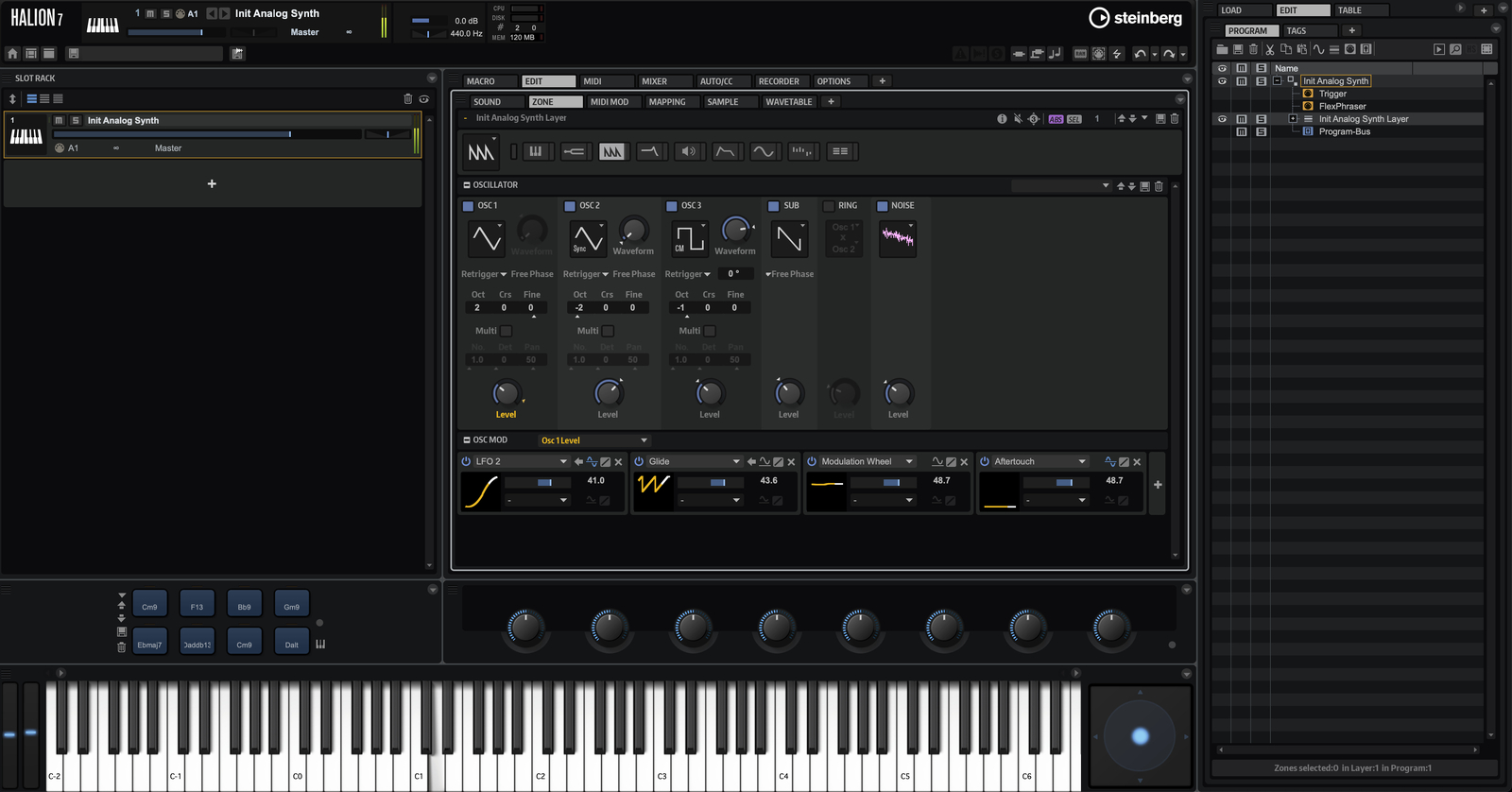
Task: Open the filter section button with envelope-curve icon
Action: tap(650, 151)
